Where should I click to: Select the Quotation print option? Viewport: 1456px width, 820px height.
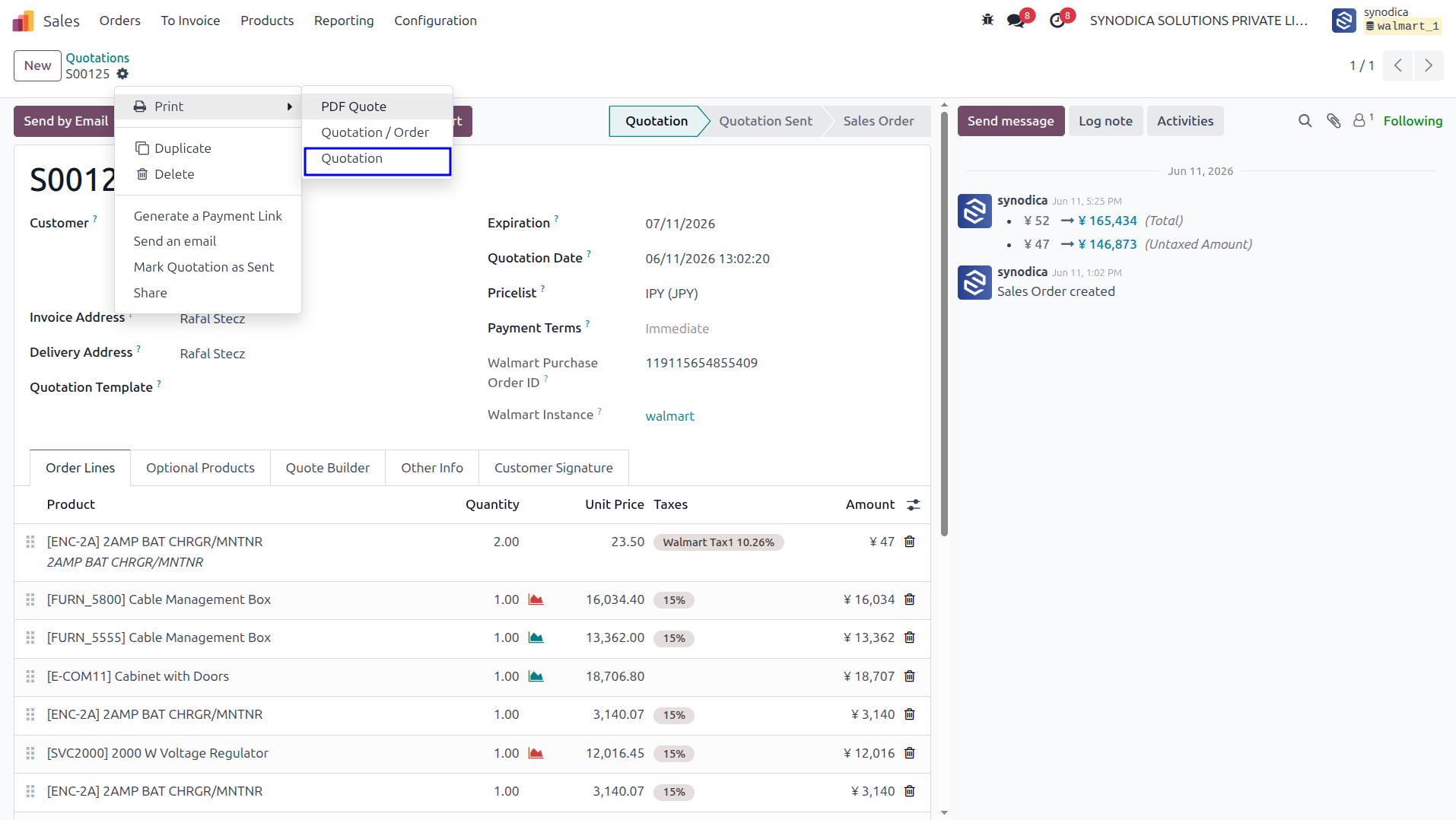377,158
